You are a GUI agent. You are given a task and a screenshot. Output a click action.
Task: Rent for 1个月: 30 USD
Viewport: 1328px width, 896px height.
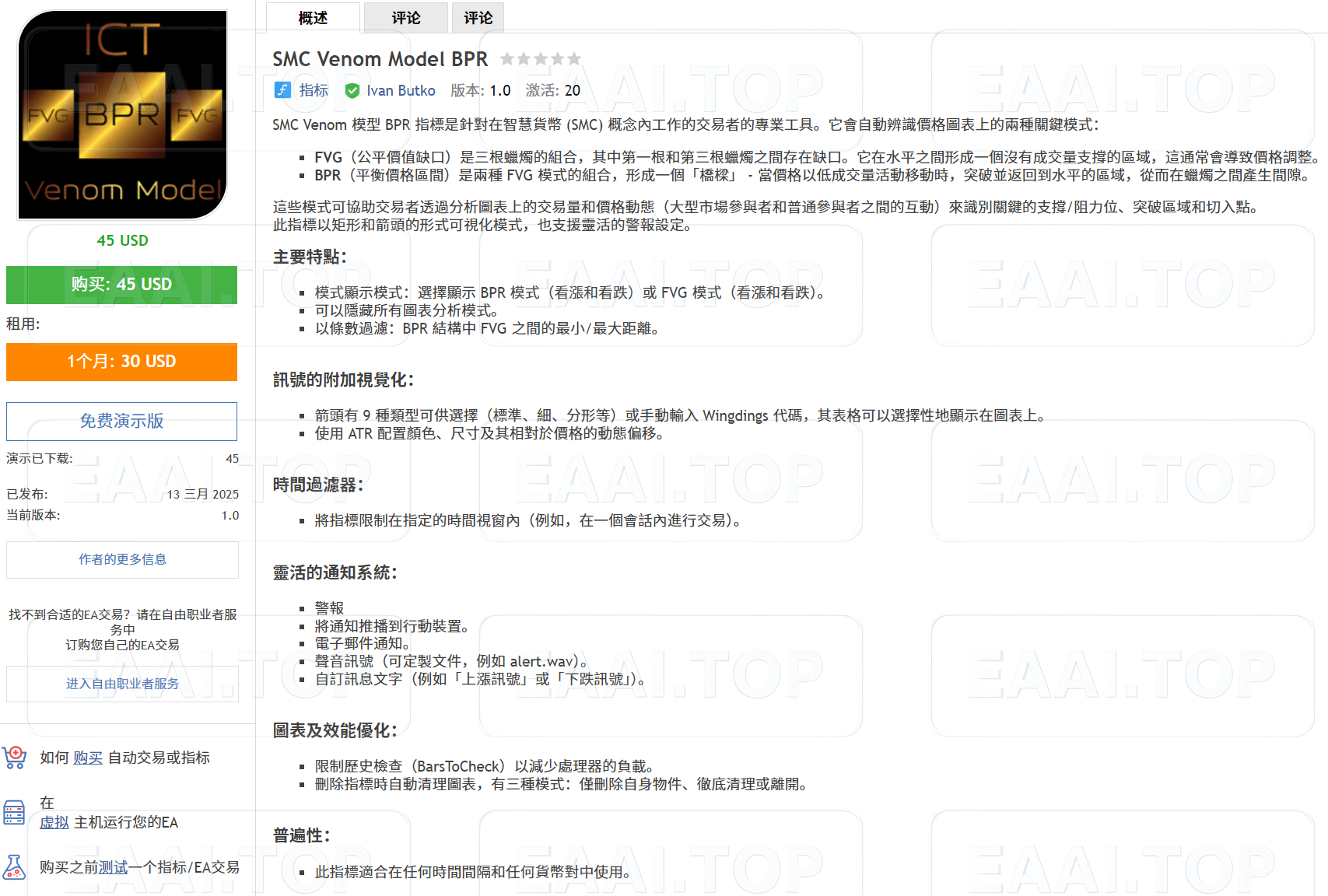[121, 362]
